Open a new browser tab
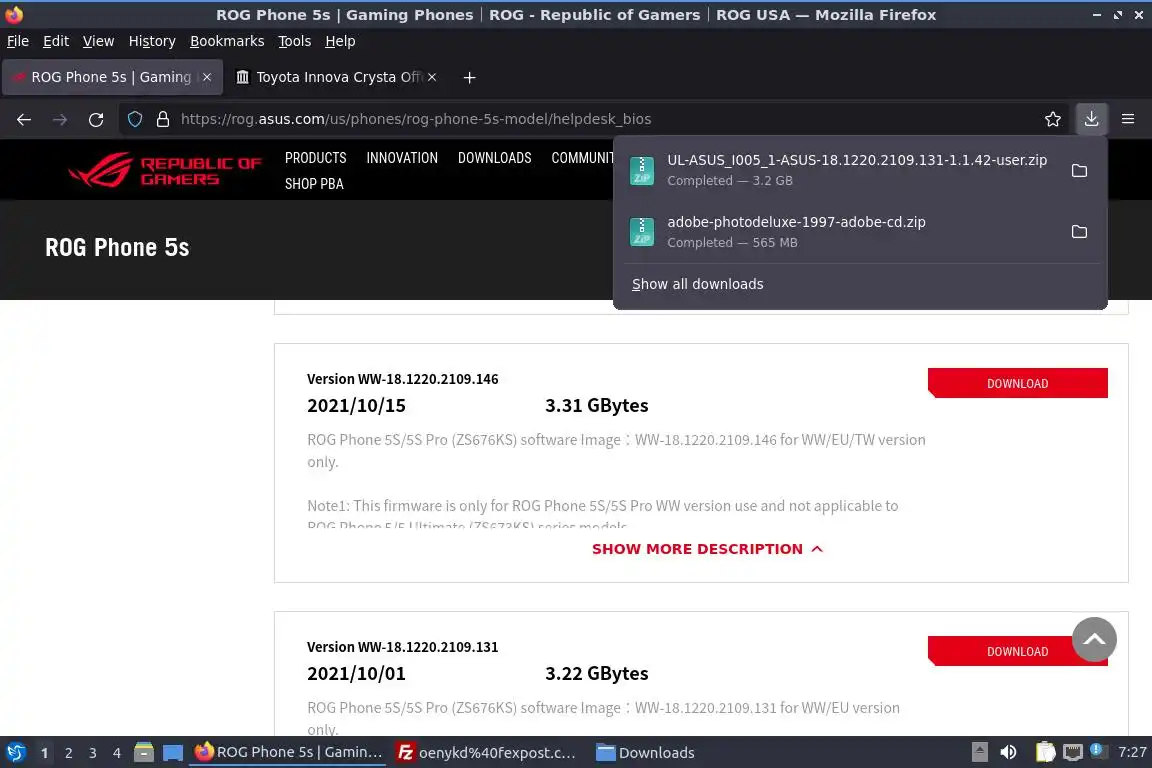Screen dimensions: 1152x768 [469, 77]
